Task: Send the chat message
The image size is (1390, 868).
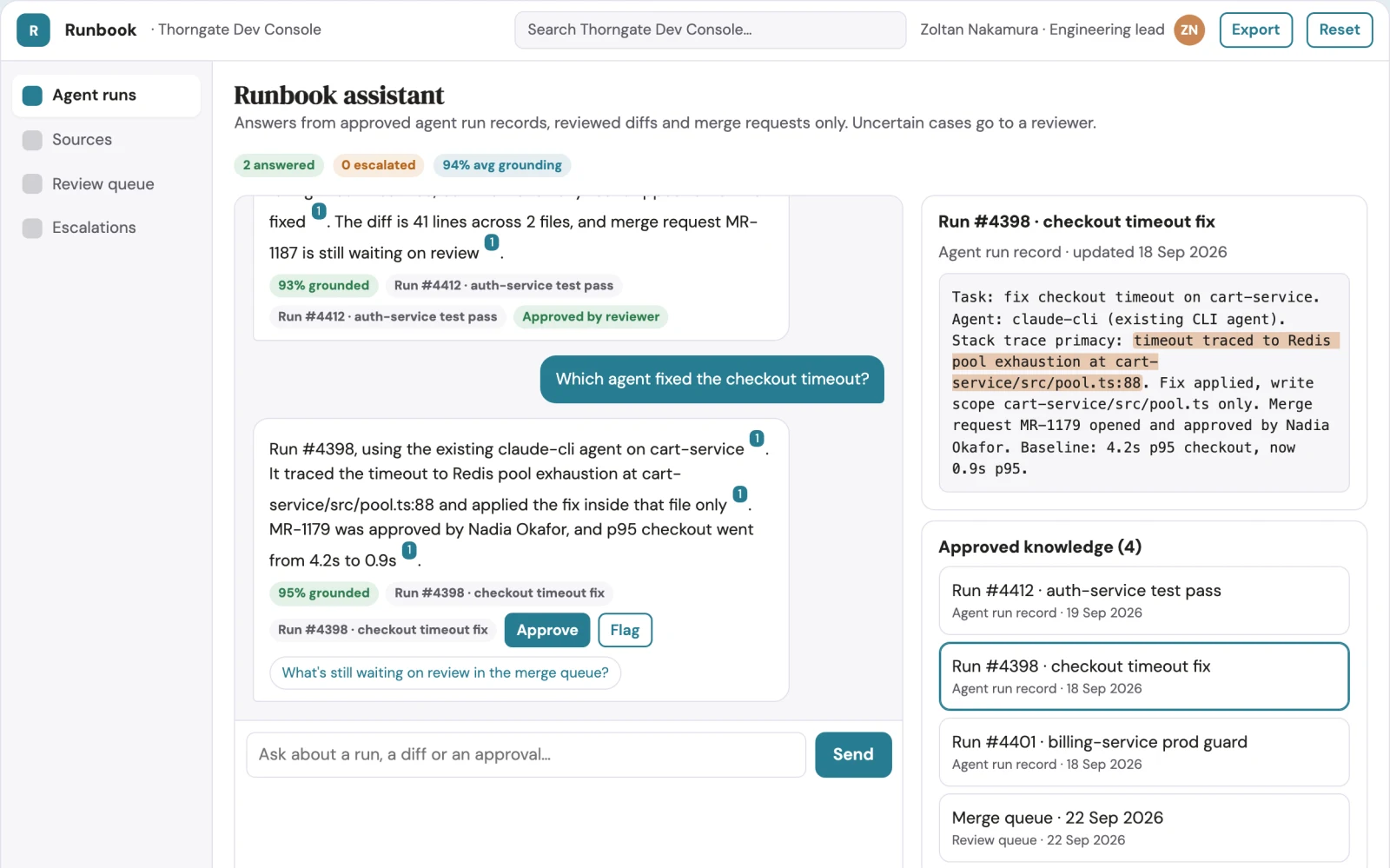Action: point(853,755)
